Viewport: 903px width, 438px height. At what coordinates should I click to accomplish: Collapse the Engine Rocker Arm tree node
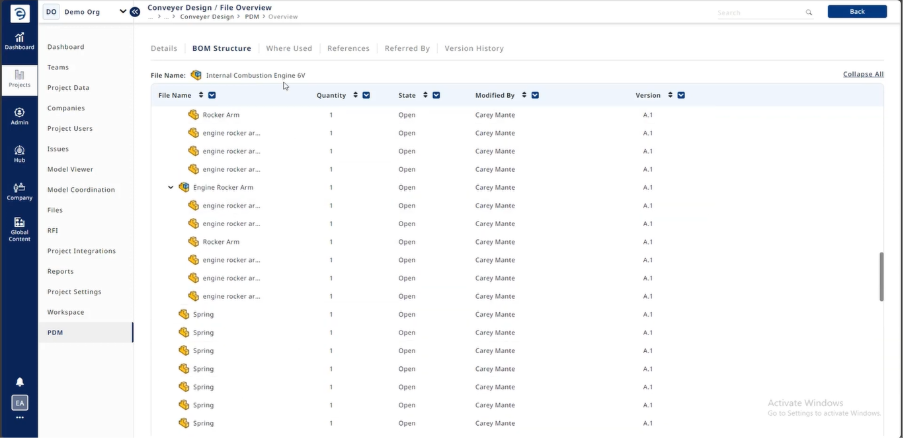(x=171, y=187)
